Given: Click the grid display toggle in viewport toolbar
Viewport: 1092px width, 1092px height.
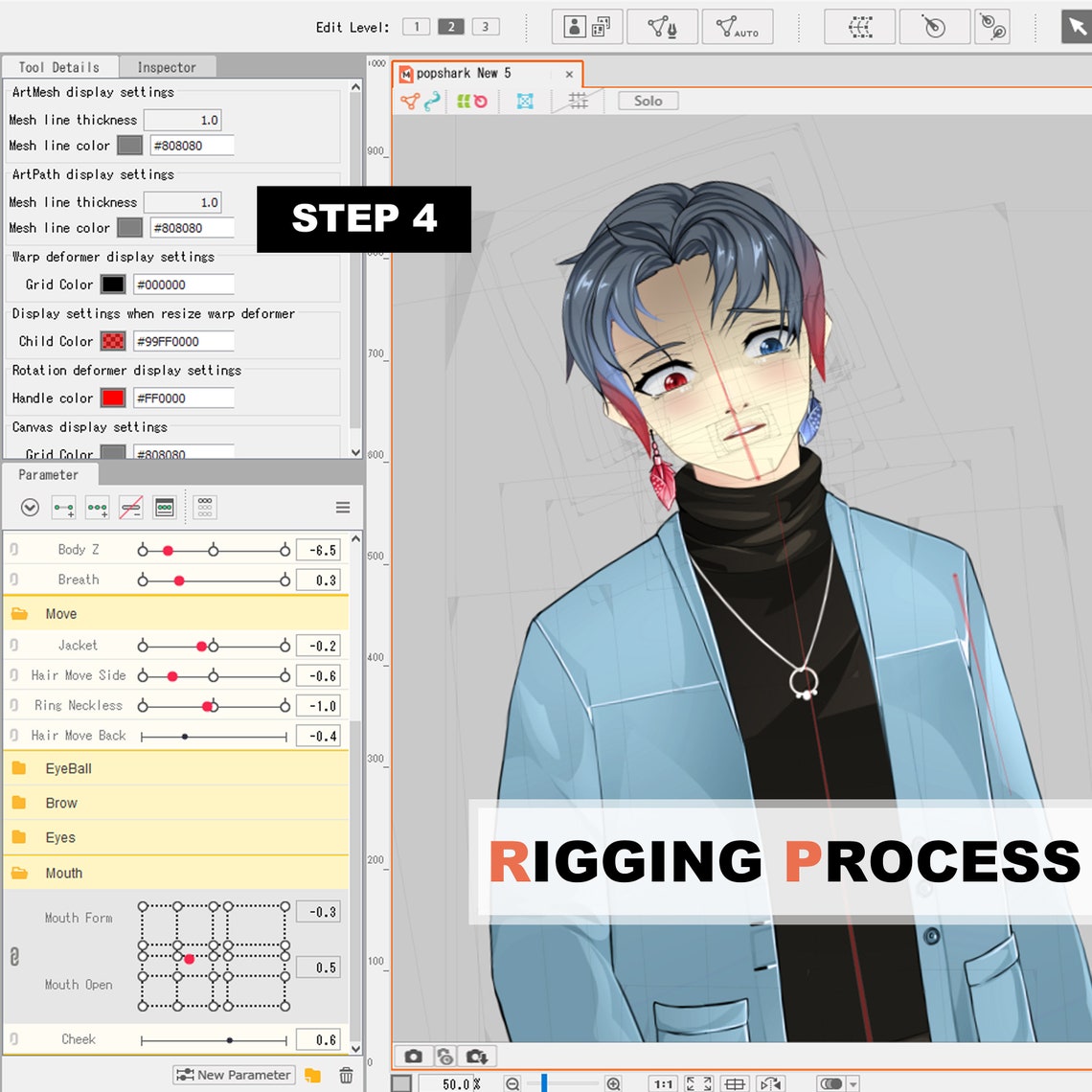Looking at the screenshot, I should pos(577,101).
